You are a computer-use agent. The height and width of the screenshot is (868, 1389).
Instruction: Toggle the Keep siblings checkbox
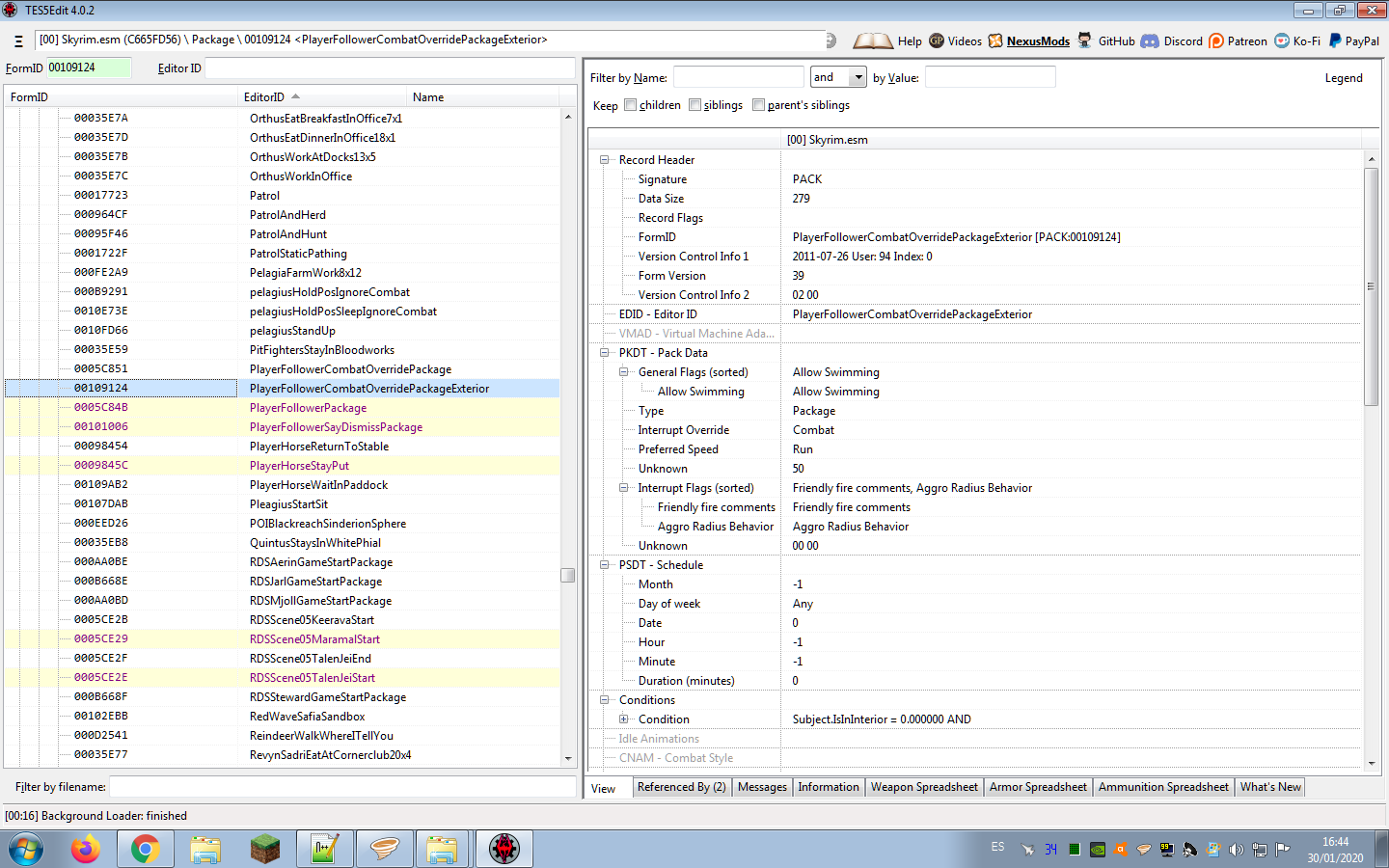tap(694, 105)
